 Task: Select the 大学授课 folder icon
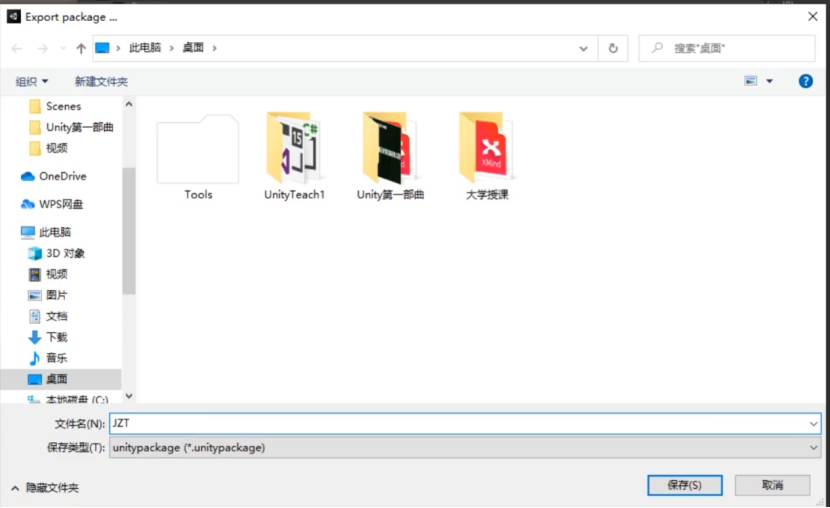coord(486,148)
